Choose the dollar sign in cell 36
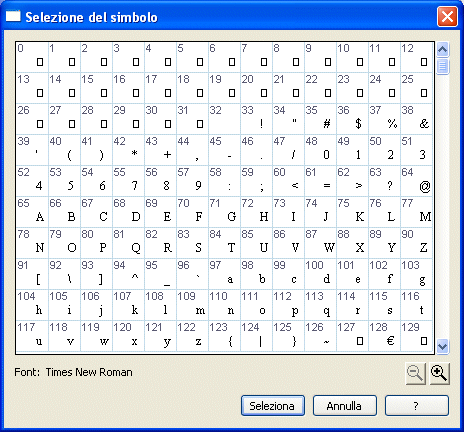 352,119
